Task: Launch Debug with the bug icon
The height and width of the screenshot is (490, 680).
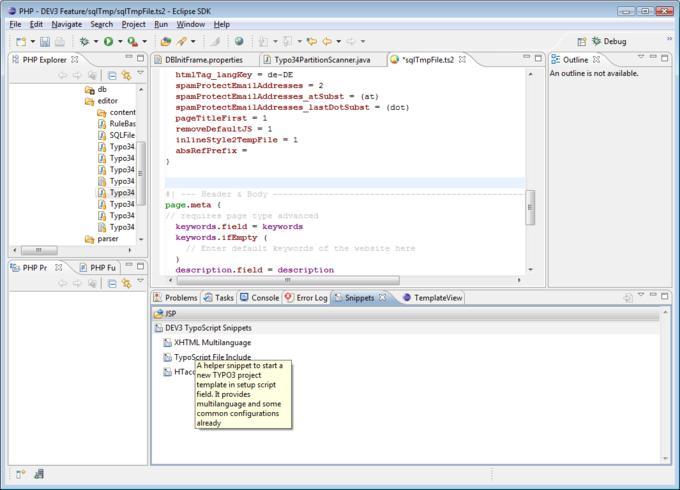Action: click(84, 42)
